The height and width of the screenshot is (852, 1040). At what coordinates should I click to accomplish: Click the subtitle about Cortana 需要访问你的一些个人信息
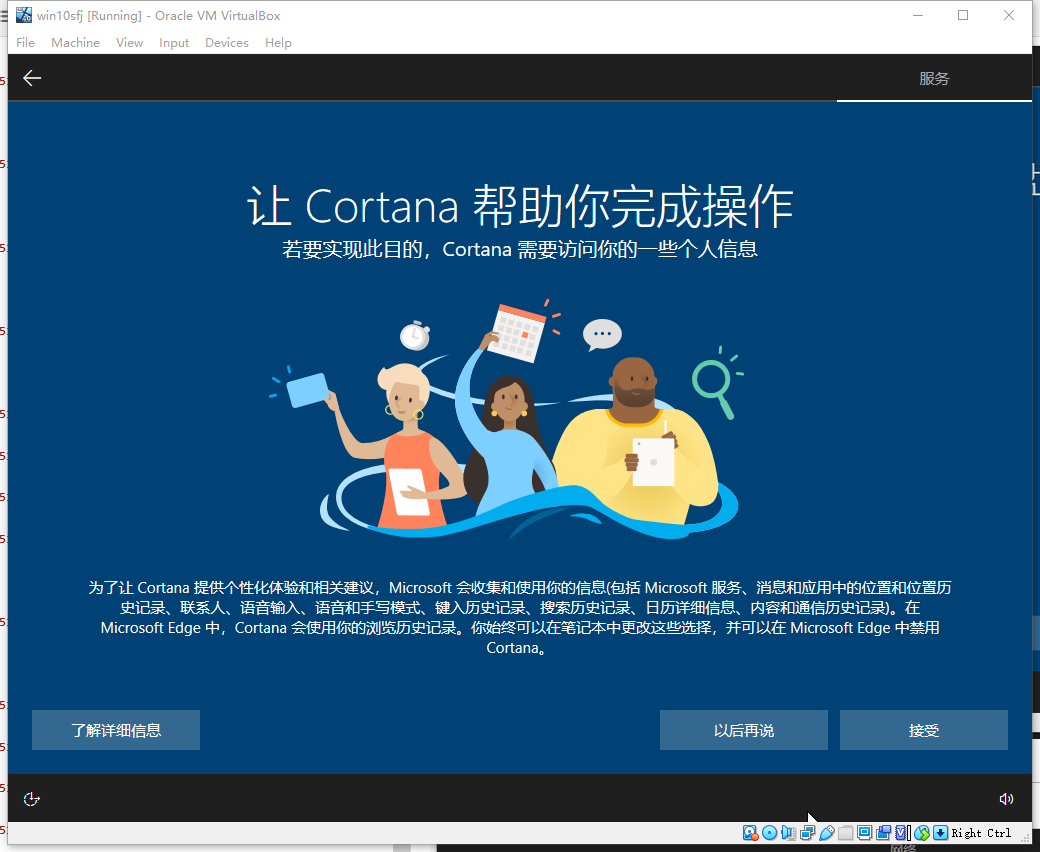pos(520,249)
